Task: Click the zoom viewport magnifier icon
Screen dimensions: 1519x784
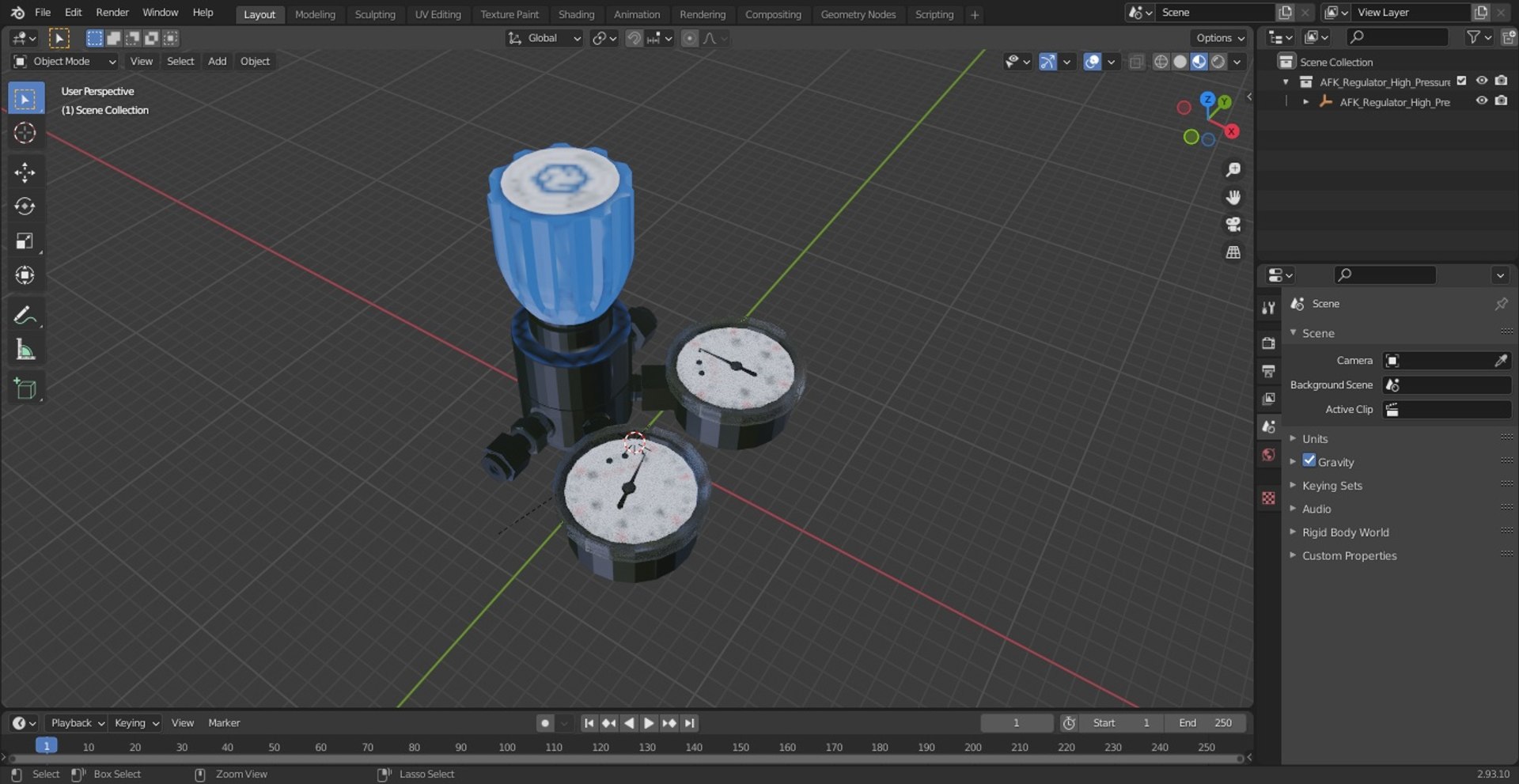Action: [x=1233, y=169]
